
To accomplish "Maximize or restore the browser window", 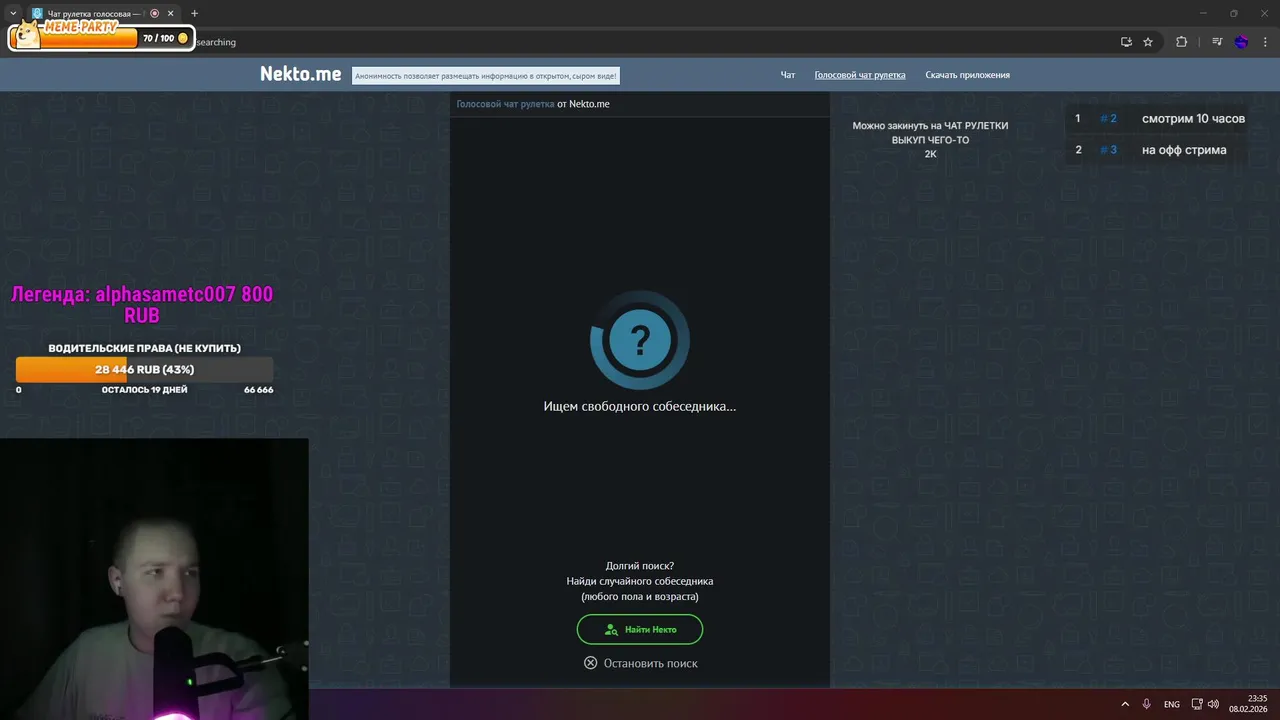I will point(1234,13).
